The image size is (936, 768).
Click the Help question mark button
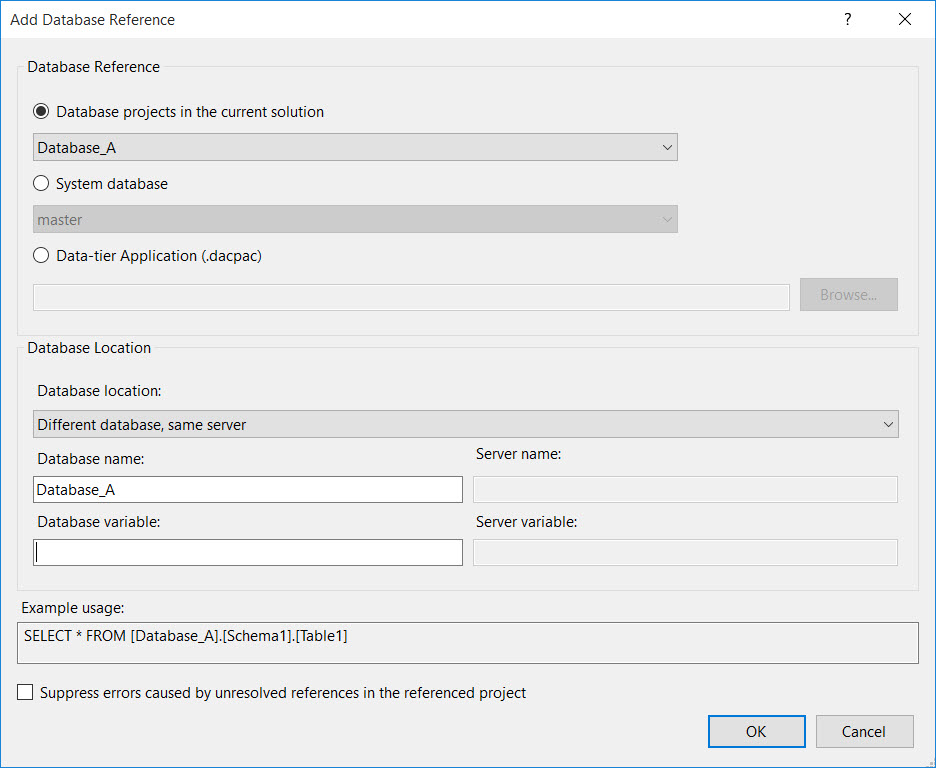click(848, 19)
